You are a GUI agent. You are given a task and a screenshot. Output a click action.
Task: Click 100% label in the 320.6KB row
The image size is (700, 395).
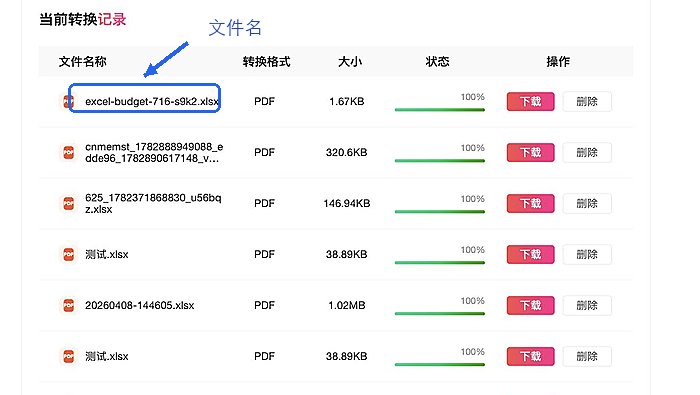(473, 148)
